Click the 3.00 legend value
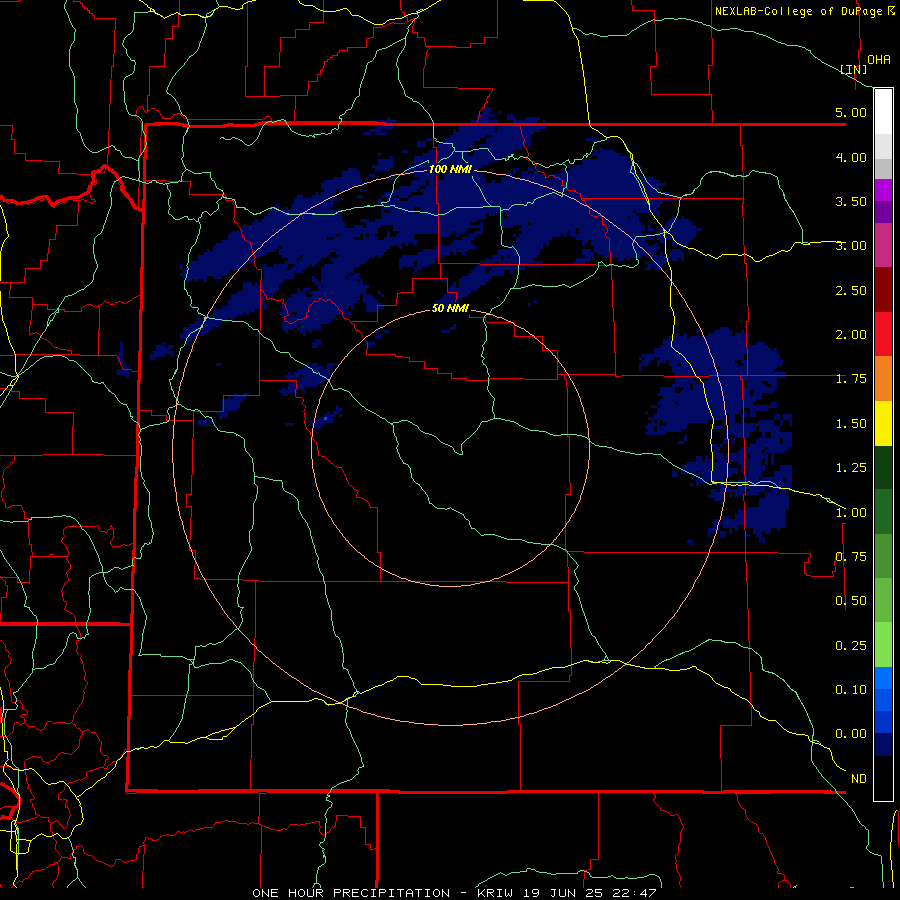 tap(851, 246)
